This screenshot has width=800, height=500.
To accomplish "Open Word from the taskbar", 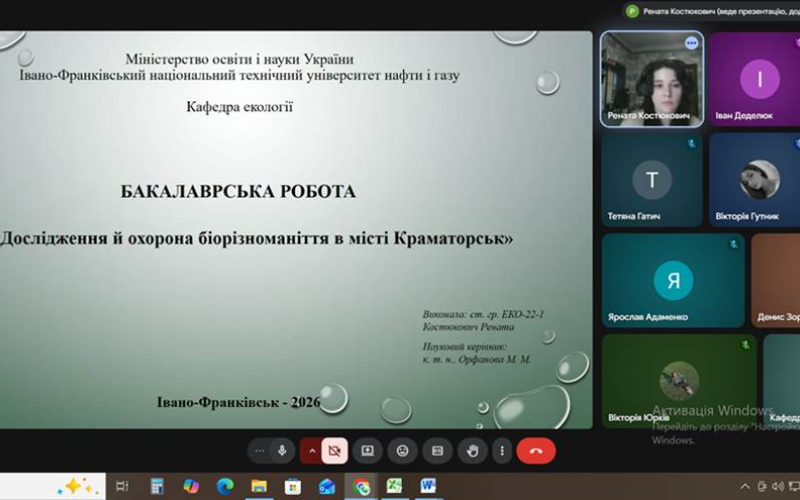I will 428,486.
